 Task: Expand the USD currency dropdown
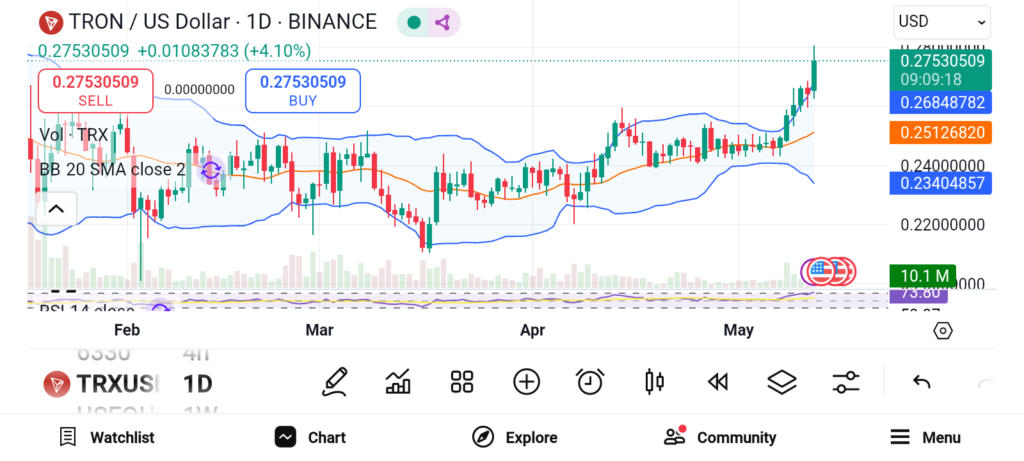[x=942, y=21]
